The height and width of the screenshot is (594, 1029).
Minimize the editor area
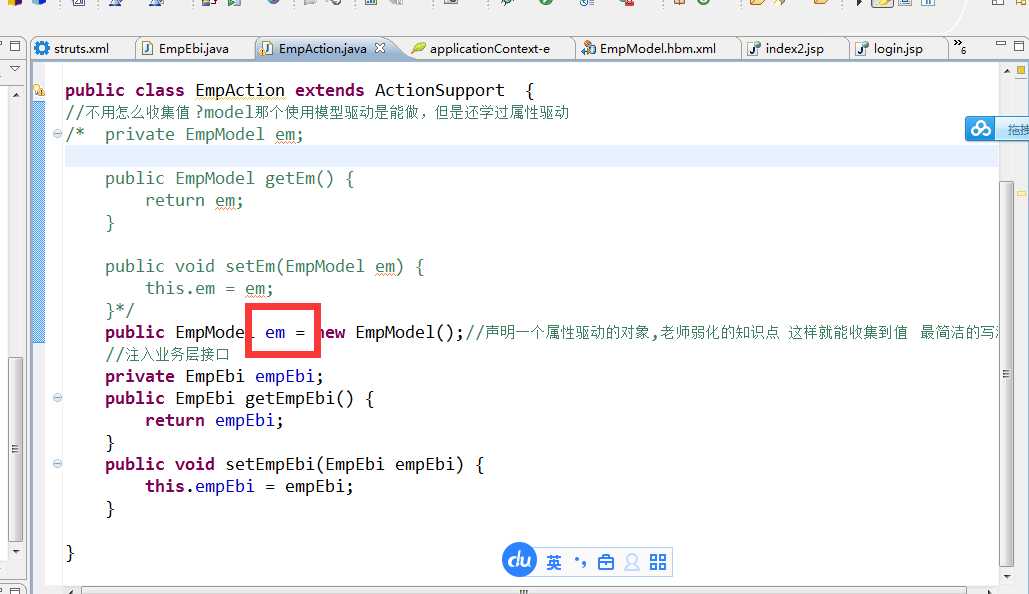[1001, 44]
